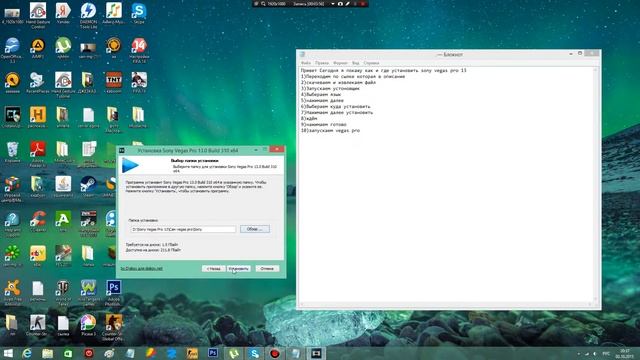Click the Cancel button in the installer

(x=267, y=269)
